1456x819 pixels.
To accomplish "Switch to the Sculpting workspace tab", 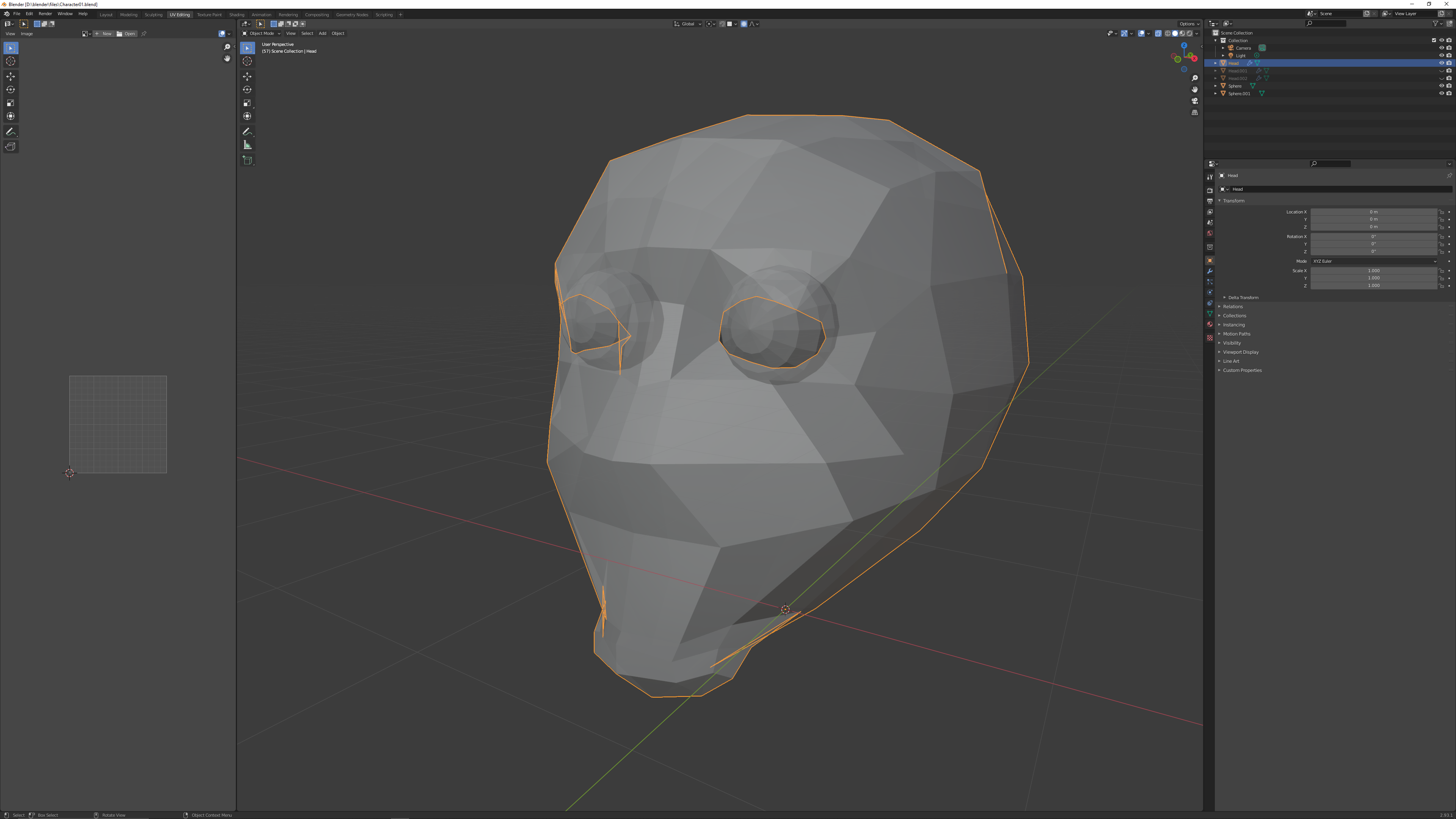I will coord(153,15).
